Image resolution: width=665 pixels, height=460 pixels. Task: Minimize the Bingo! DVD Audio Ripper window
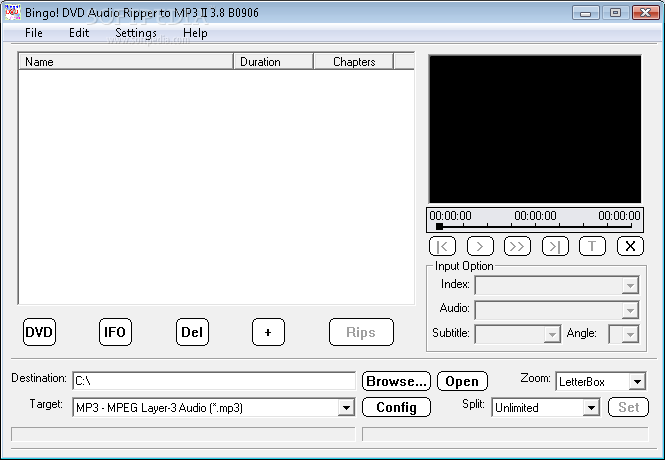pos(585,13)
